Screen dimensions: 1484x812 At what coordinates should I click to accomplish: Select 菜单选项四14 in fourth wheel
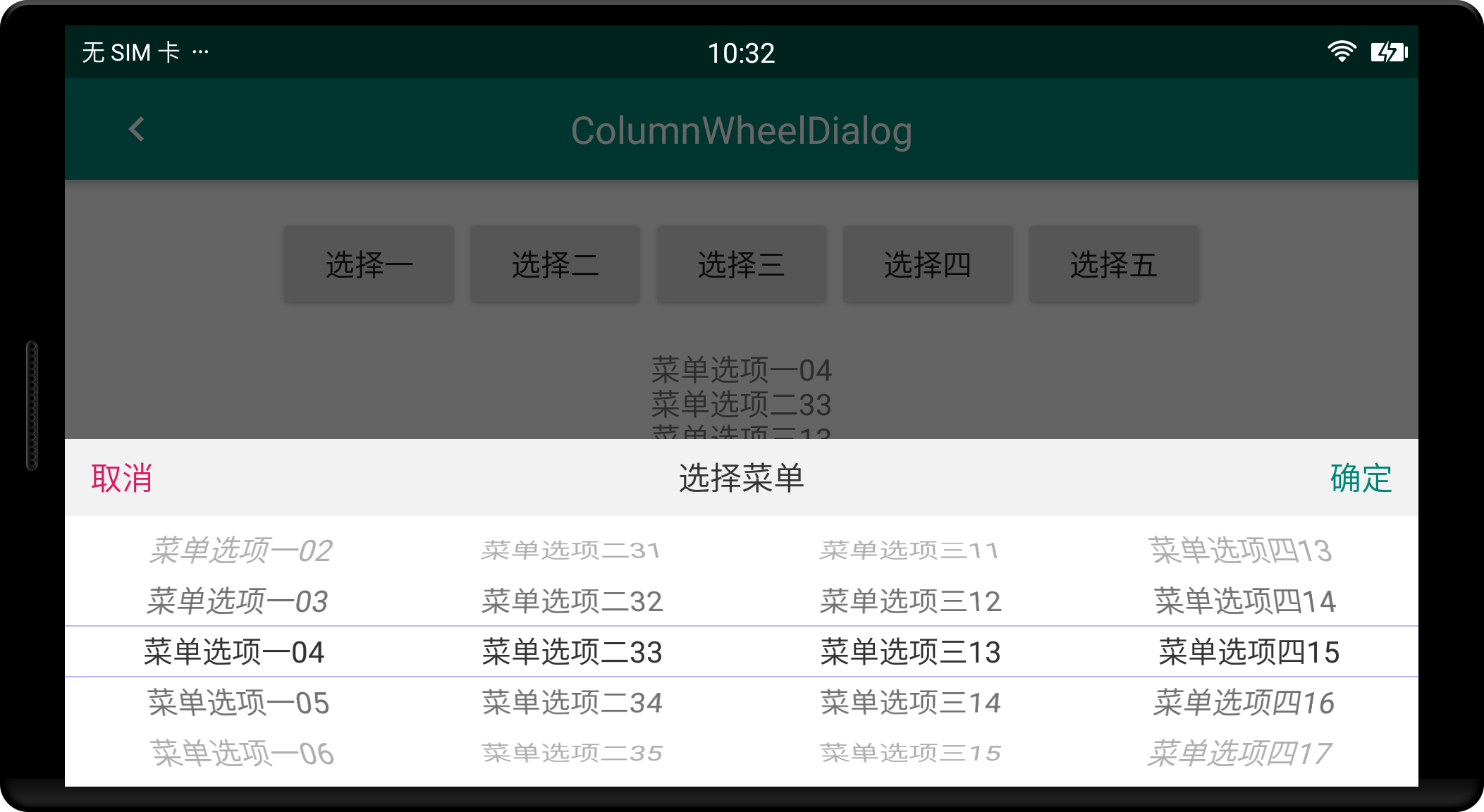[1244, 601]
